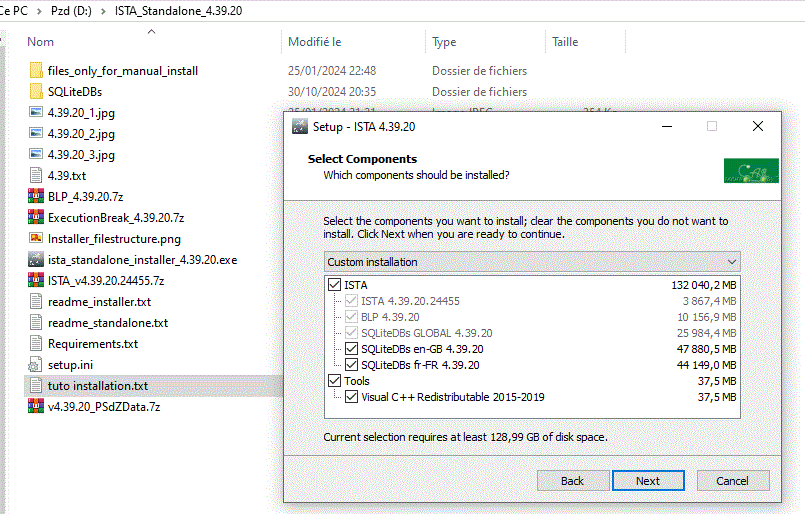This screenshot has width=805, height=514.
Task: Uncheck the SQLiteDBs en-GB 4.39.20 component
Action: 351,349
